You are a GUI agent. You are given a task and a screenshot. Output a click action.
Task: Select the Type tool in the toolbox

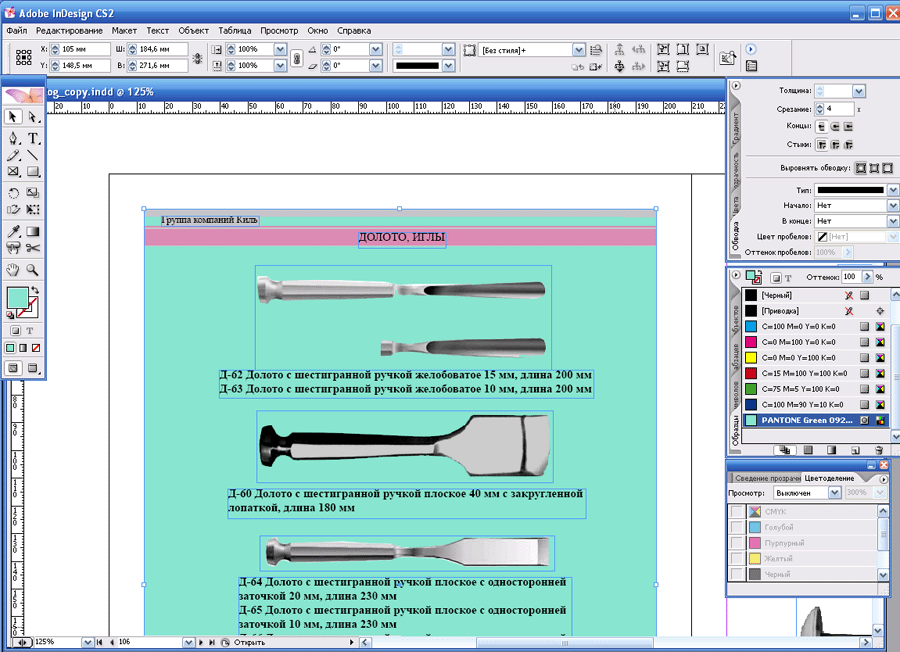point(33,138)
